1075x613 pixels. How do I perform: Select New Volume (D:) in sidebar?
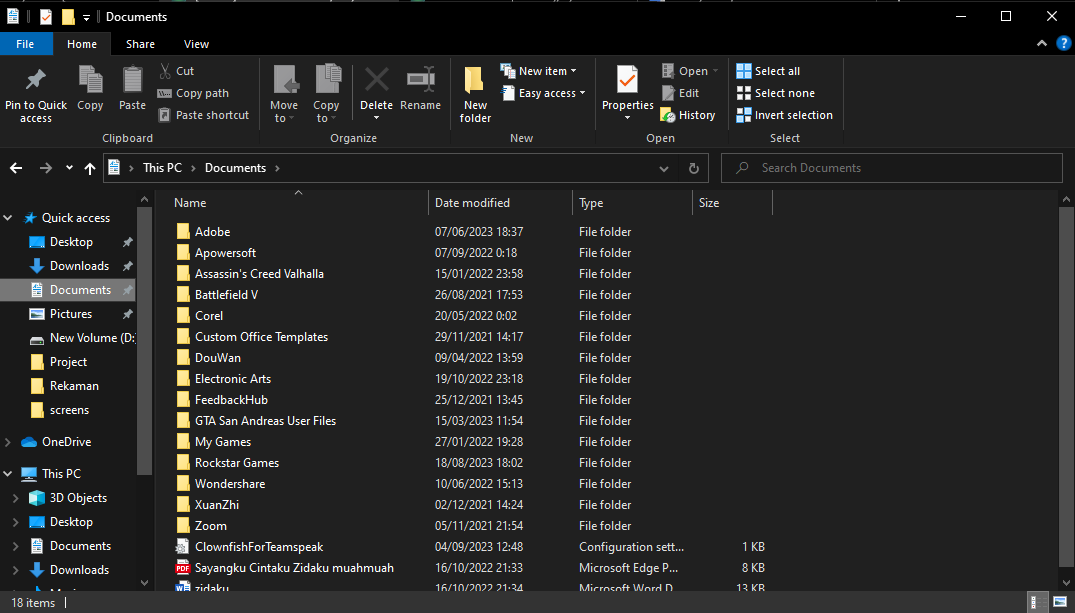pyautogui.click(x=82, y=338)
